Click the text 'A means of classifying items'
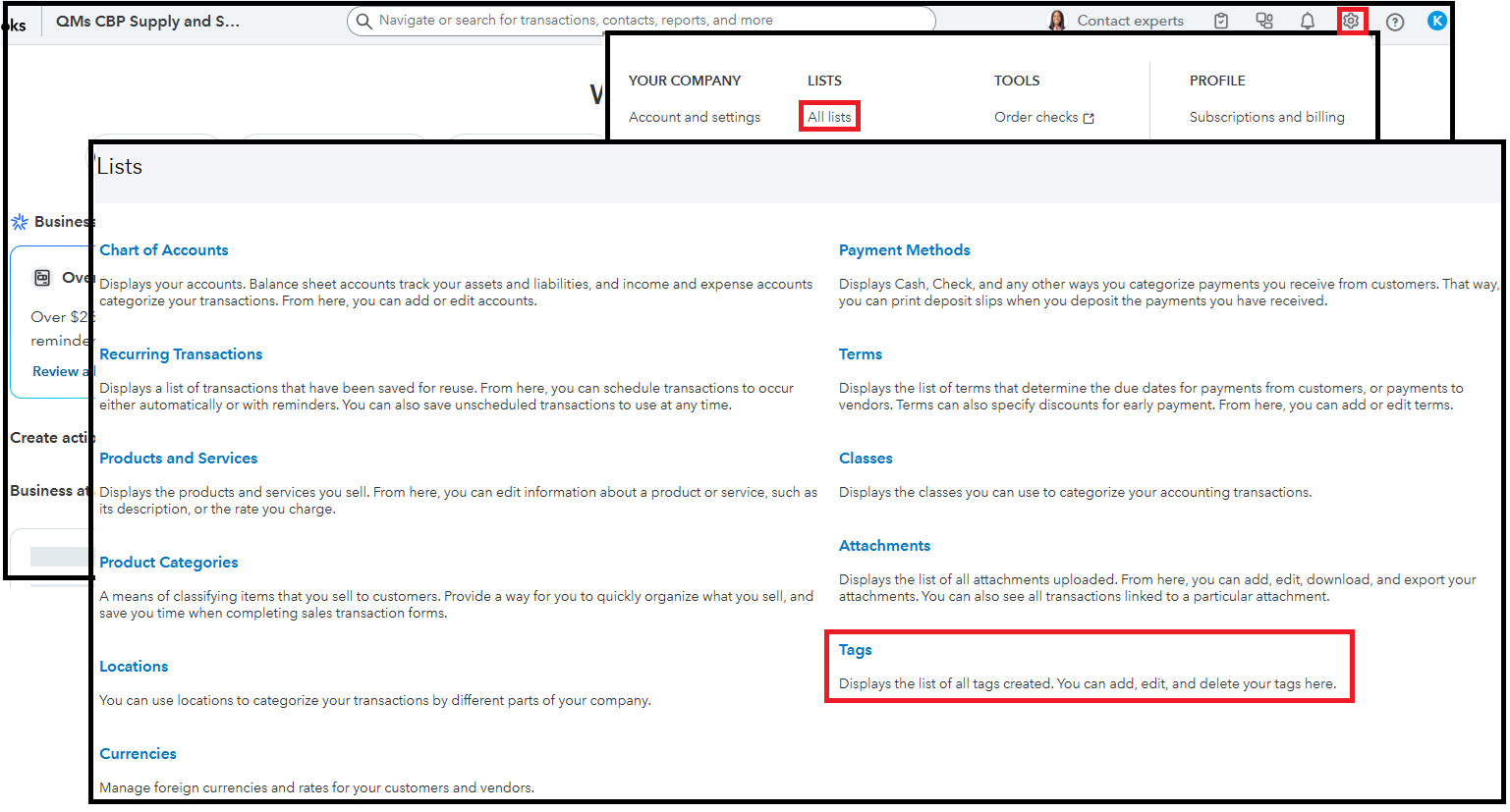The width and height of the screenshot is (1510, 812). [456, 605]
